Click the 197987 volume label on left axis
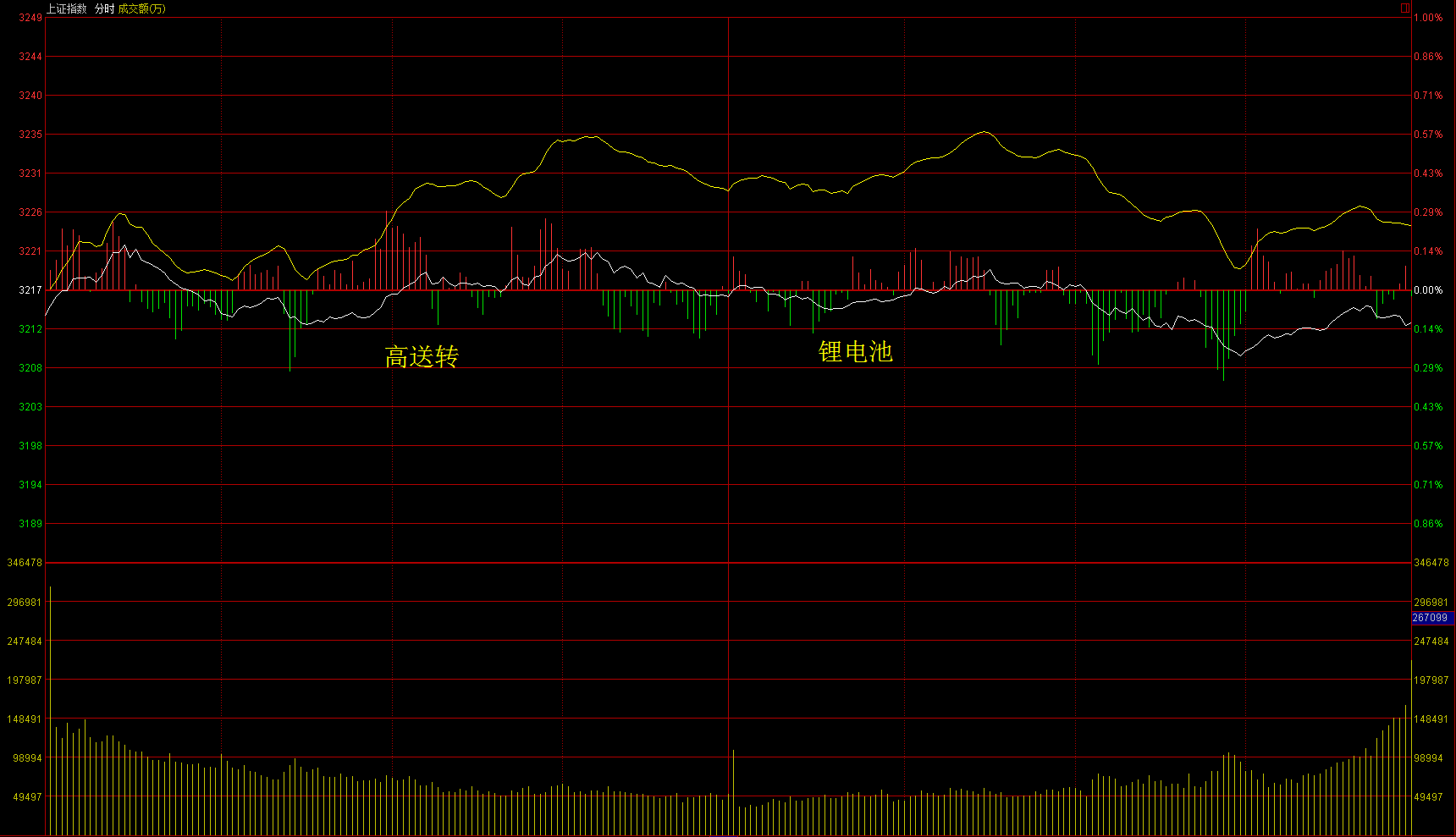This screenshot has width=1456, height=837. point(25,680)
